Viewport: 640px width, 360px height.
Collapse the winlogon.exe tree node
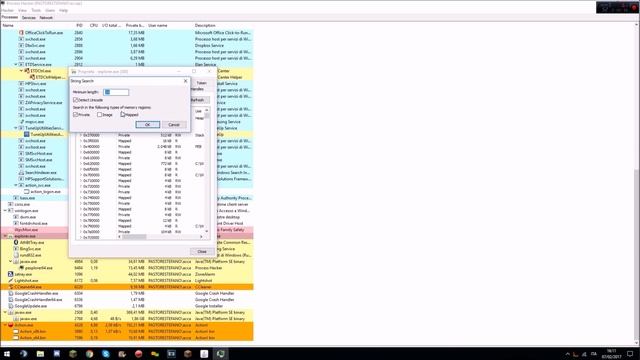tap(5, 211)
